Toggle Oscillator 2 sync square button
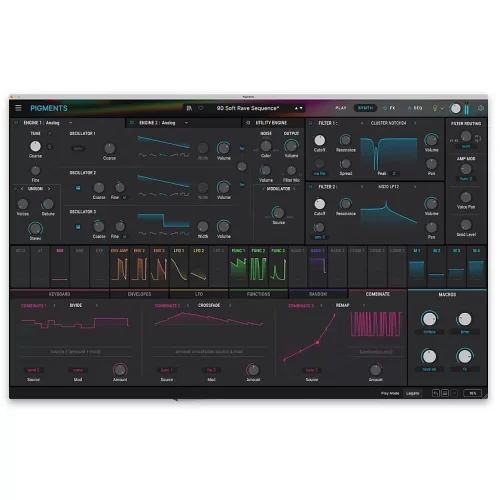This screenshot has width=500, height=500. 78,188
